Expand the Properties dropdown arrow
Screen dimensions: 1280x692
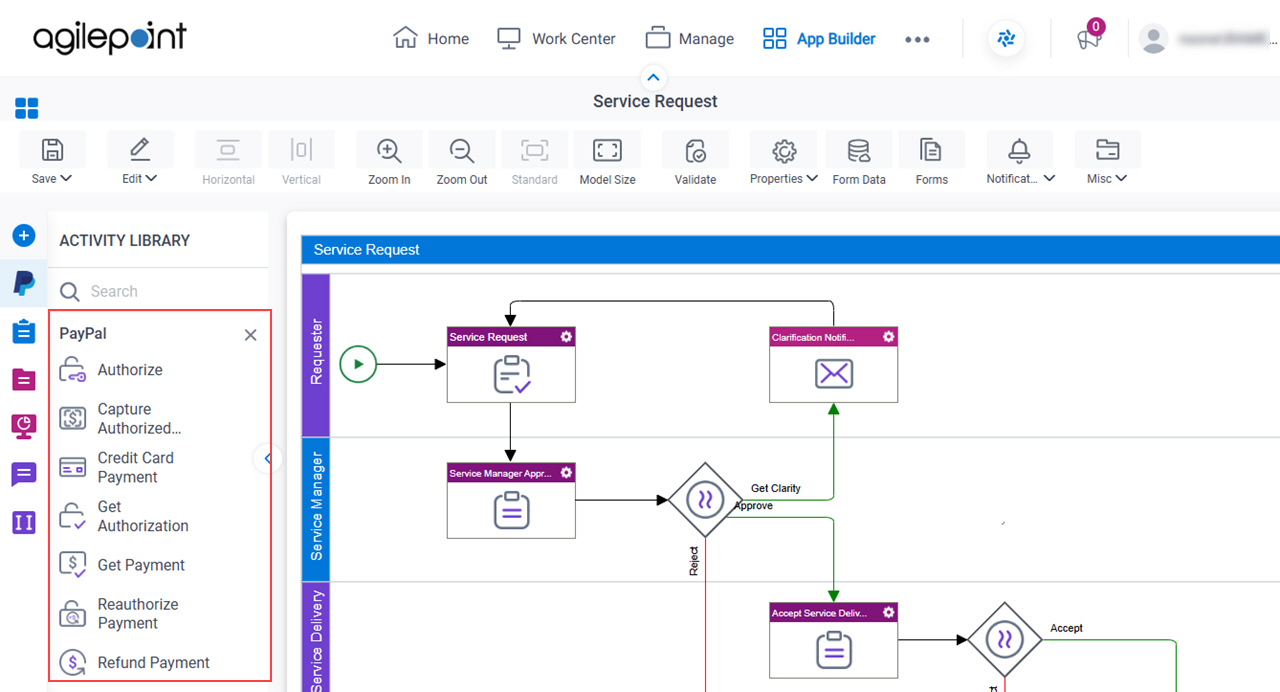click(x=812, y=179)
